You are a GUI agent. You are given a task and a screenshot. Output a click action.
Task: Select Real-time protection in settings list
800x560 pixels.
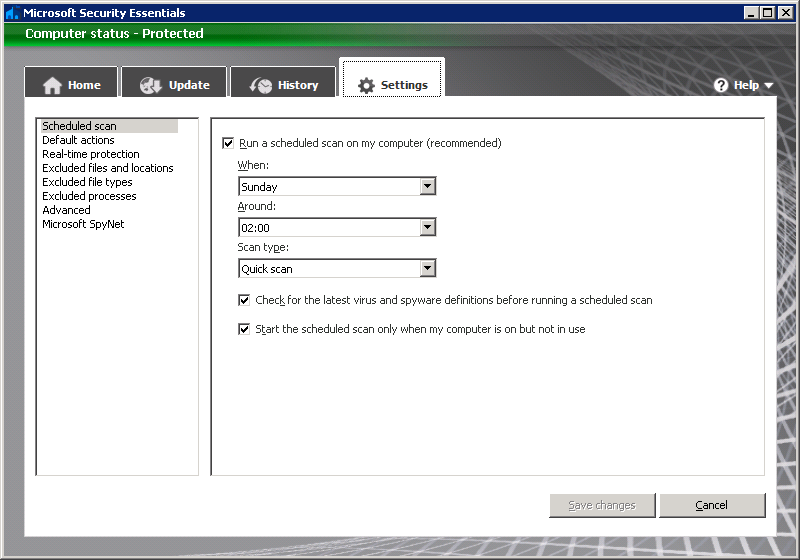[x=91, y=154]
